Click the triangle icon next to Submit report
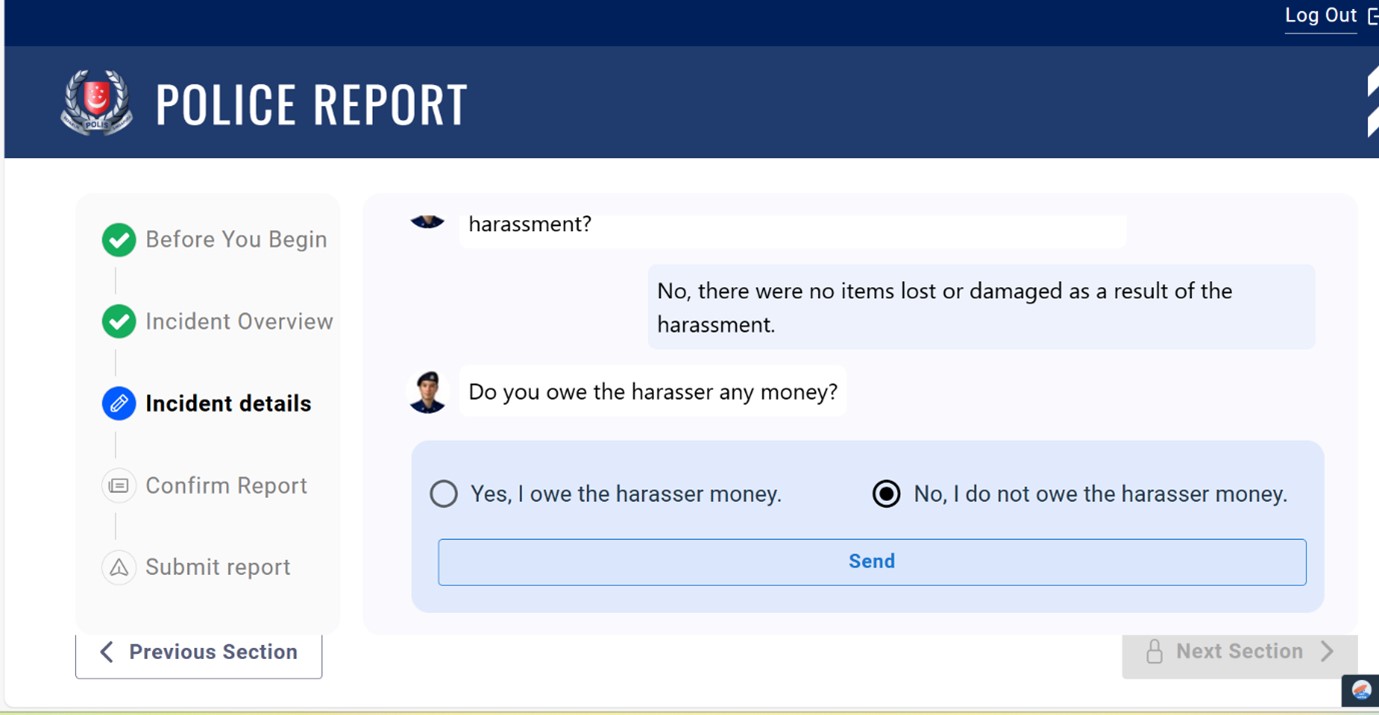Image resolution: width=1379 pixels, height=715 pixels. click(118, 567)
